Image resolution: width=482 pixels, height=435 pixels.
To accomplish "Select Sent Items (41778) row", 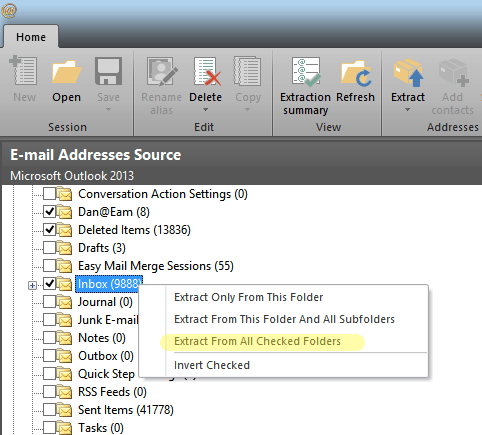I will pyautogui.click(x=126, y=410).
